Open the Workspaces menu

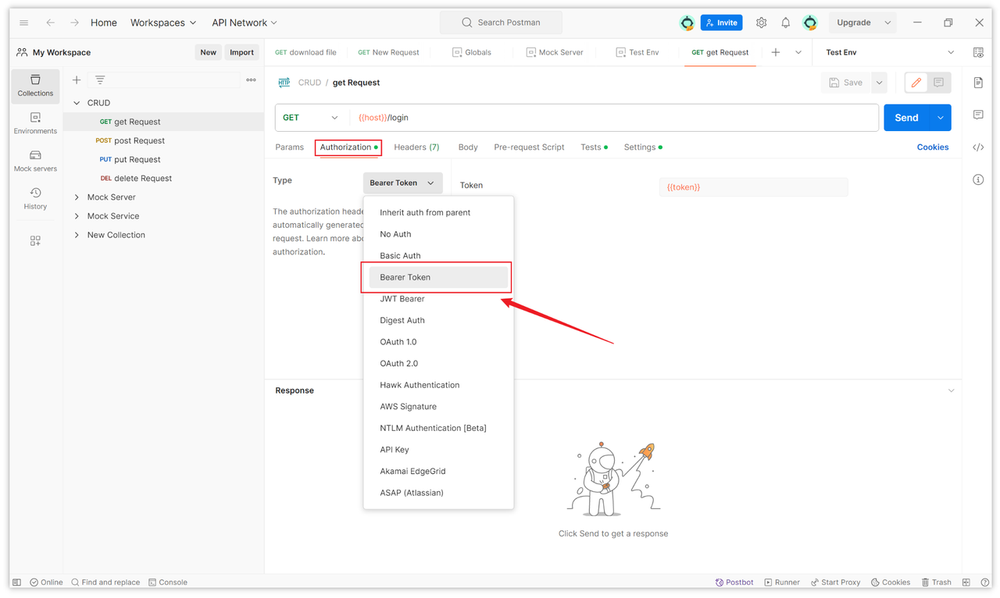(x=162, y=22)
